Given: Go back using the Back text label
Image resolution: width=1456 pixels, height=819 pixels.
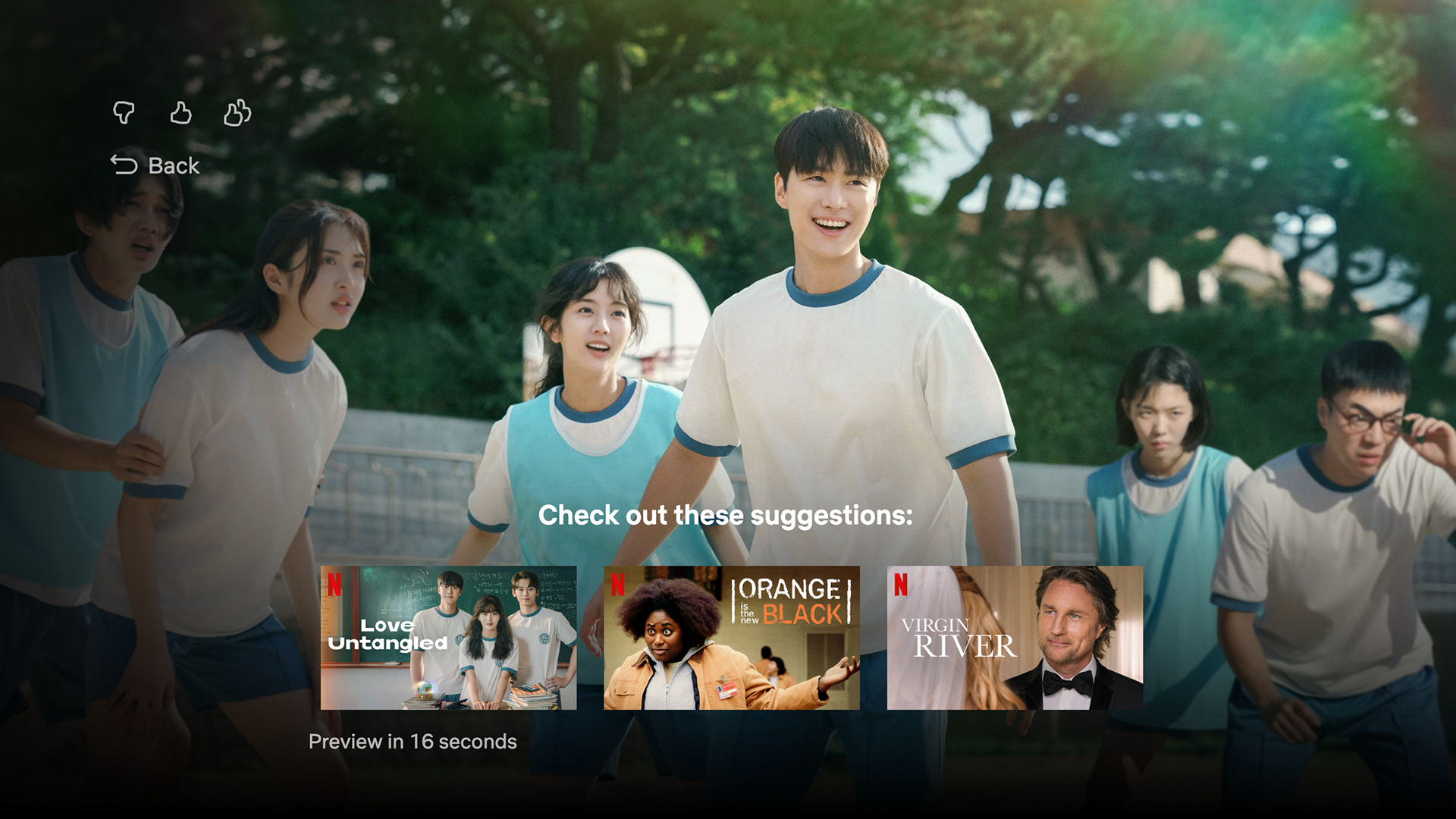Looking at the screenshot, I should 174,166.
